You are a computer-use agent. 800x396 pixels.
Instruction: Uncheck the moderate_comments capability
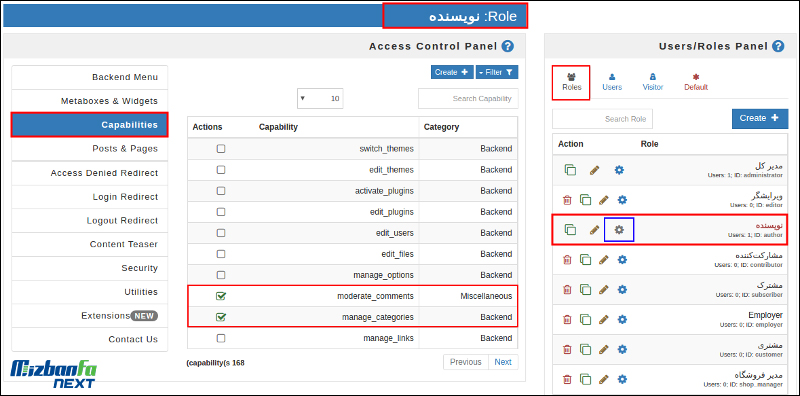221,296
